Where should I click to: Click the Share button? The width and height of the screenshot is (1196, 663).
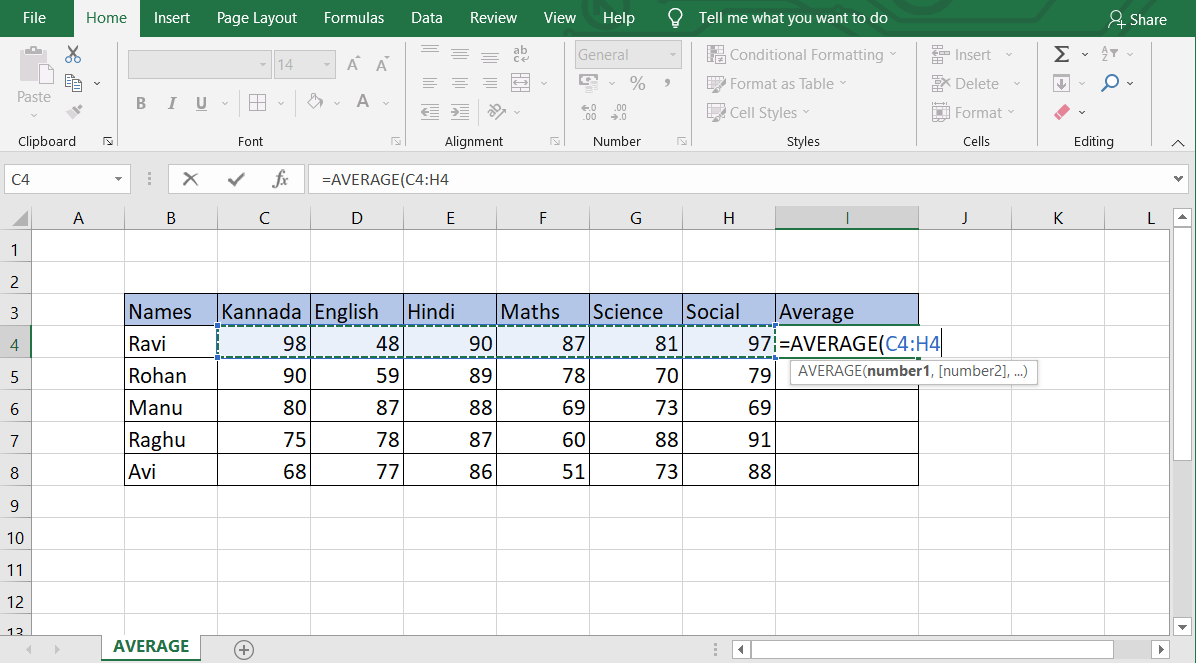pyautogui.click(x=1138, y=18)
